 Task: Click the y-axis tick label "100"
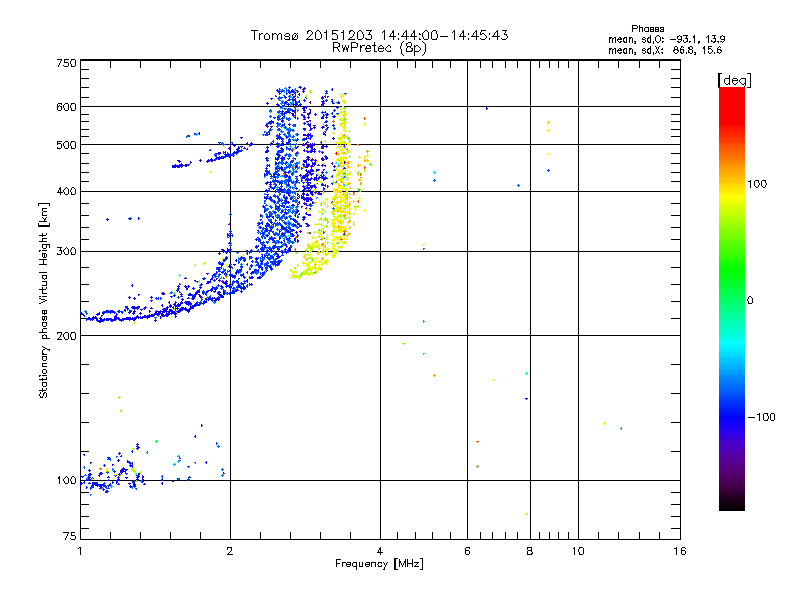(66, 481)
